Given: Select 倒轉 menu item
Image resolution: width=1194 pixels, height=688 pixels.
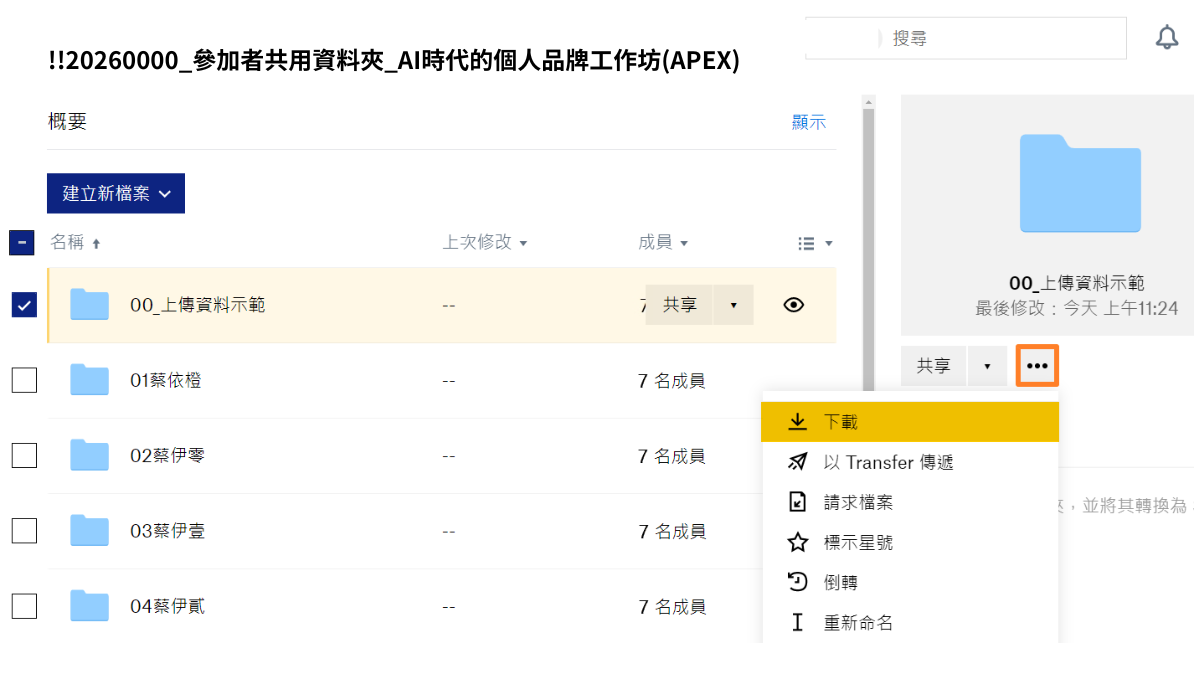Looking at the screenshot, I should click(x=910, y=582).
